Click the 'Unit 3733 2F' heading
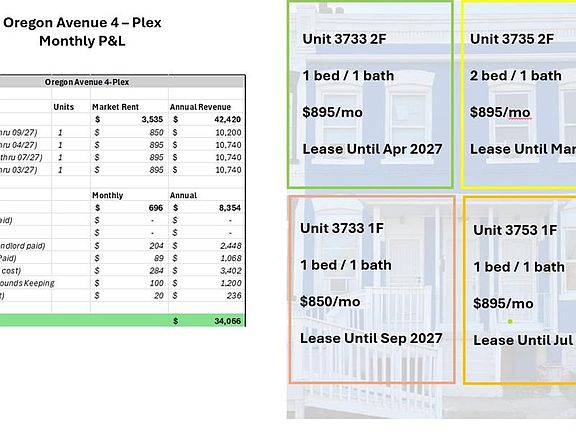The image size is (576, 432). pos(344,39)
